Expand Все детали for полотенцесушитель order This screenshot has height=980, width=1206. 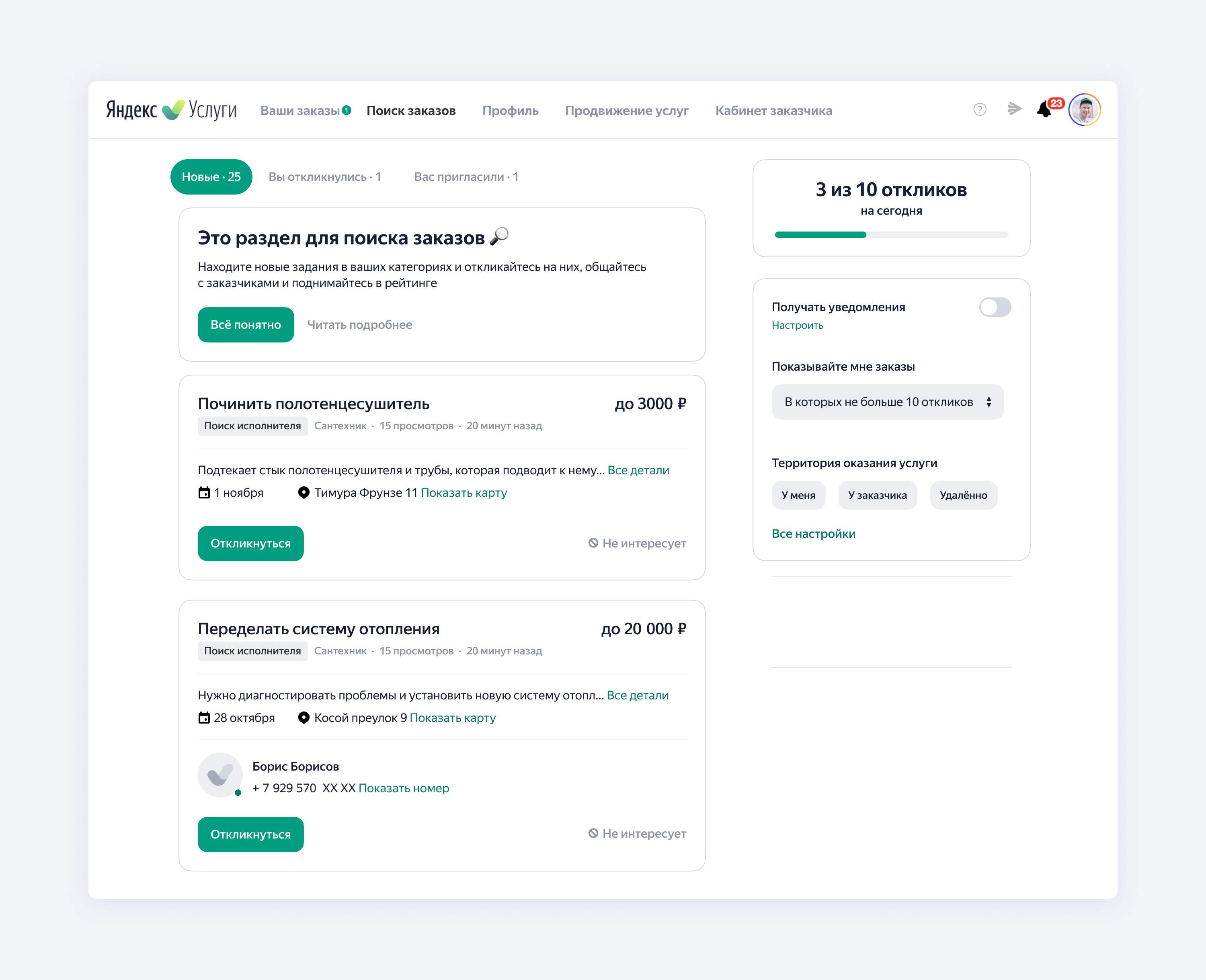[638, 470]
